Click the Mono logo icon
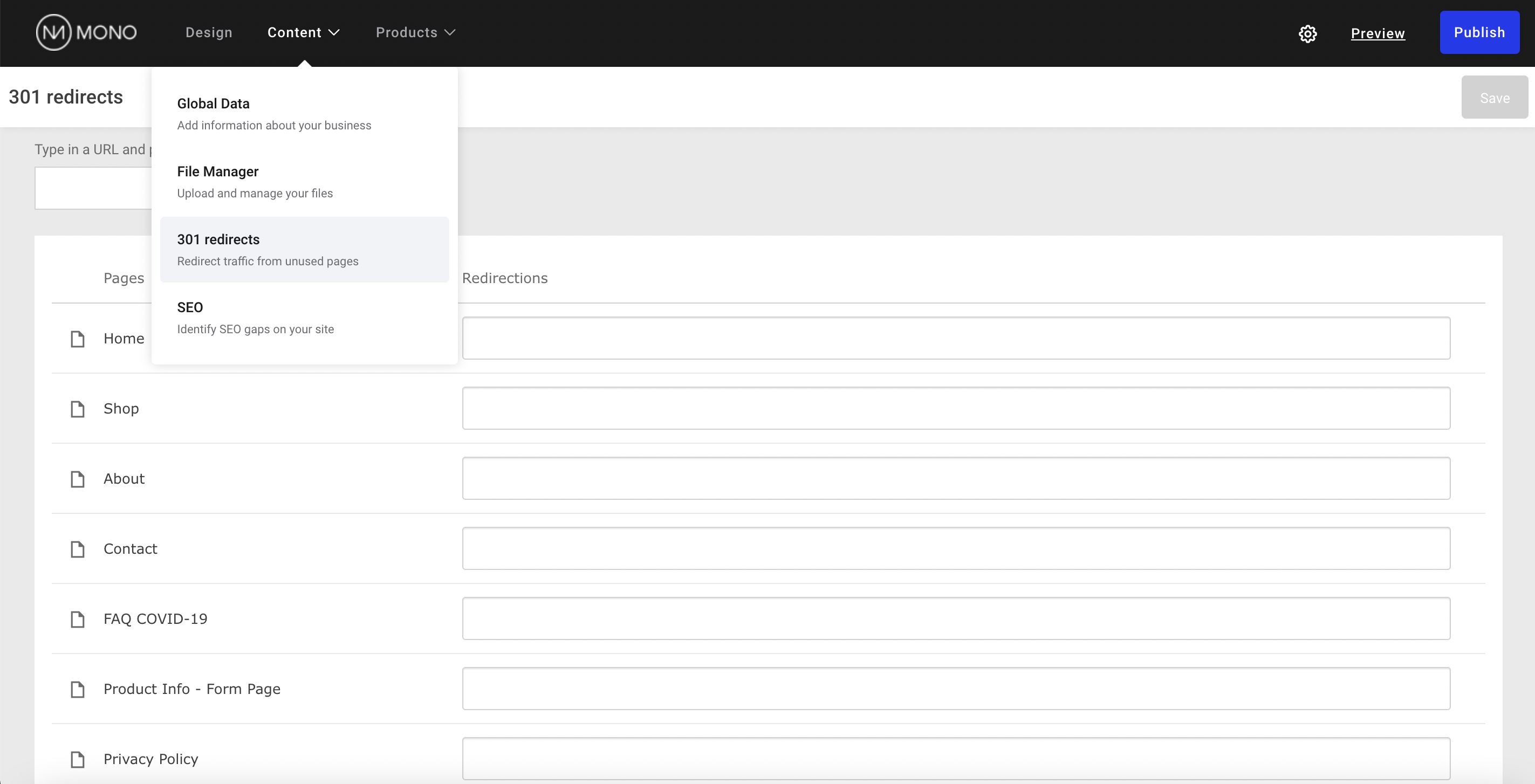Viewport: 1535px width, 784px height. pos(54,33)
